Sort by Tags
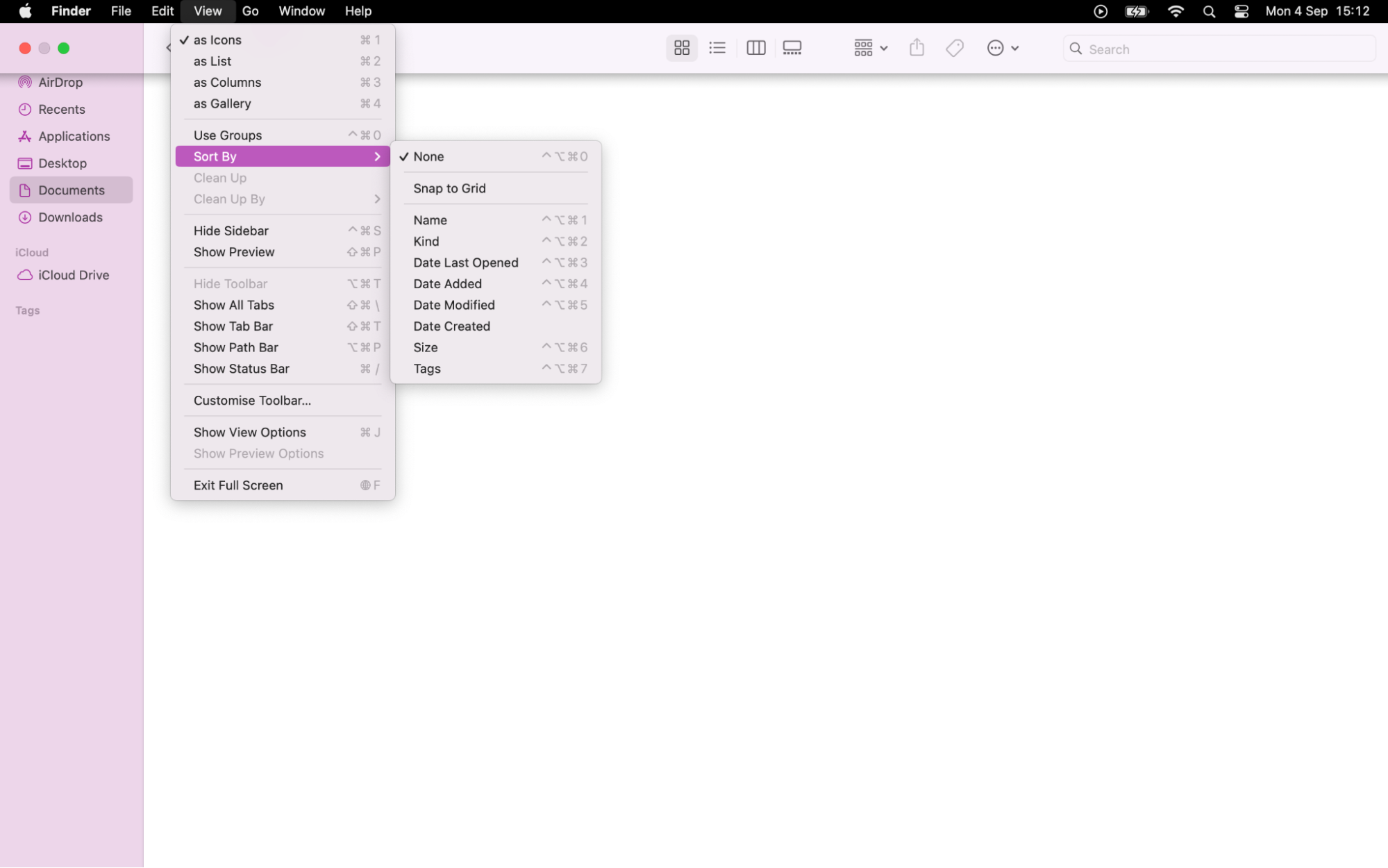The height and width of the screenshot is (868, 1388). click(x=496, y=369)
